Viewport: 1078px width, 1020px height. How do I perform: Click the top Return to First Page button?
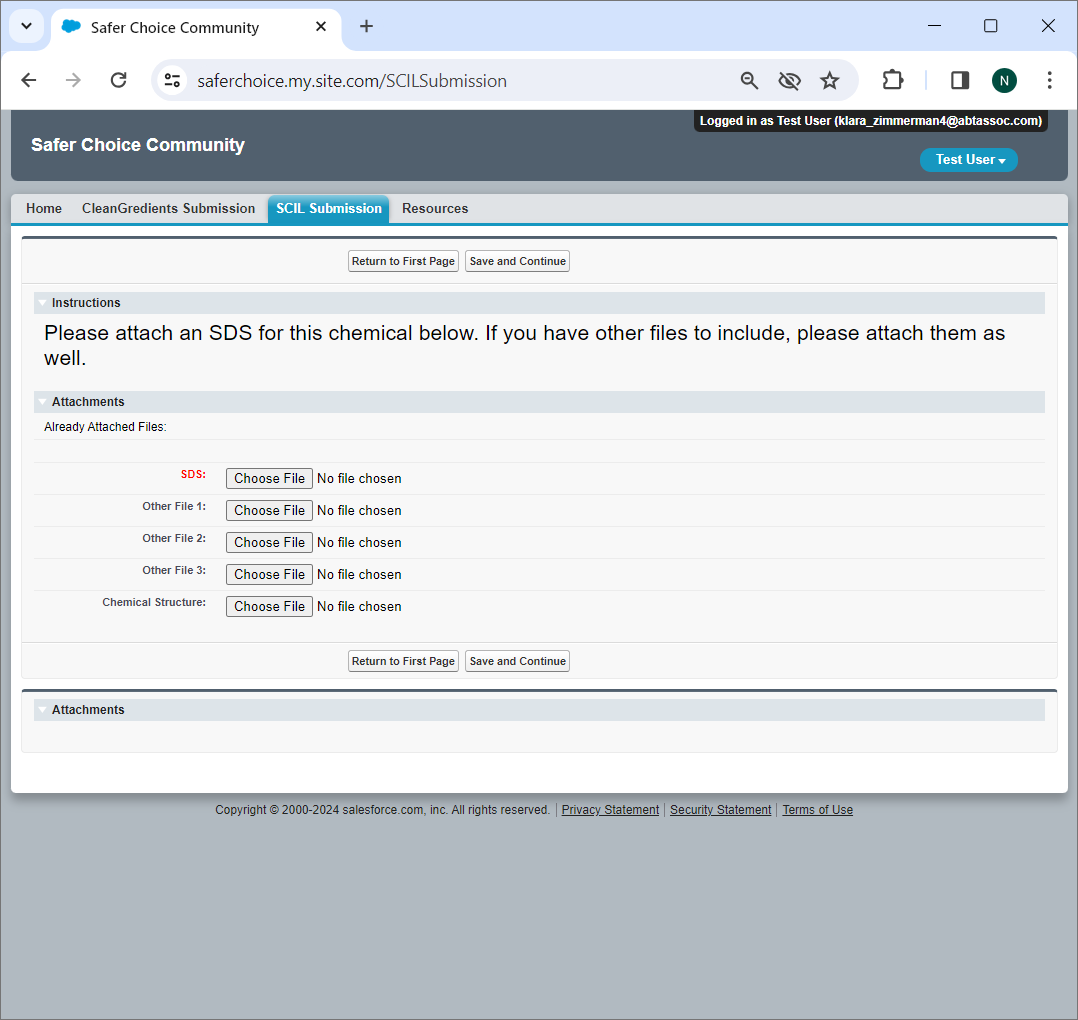coord(403,261)
